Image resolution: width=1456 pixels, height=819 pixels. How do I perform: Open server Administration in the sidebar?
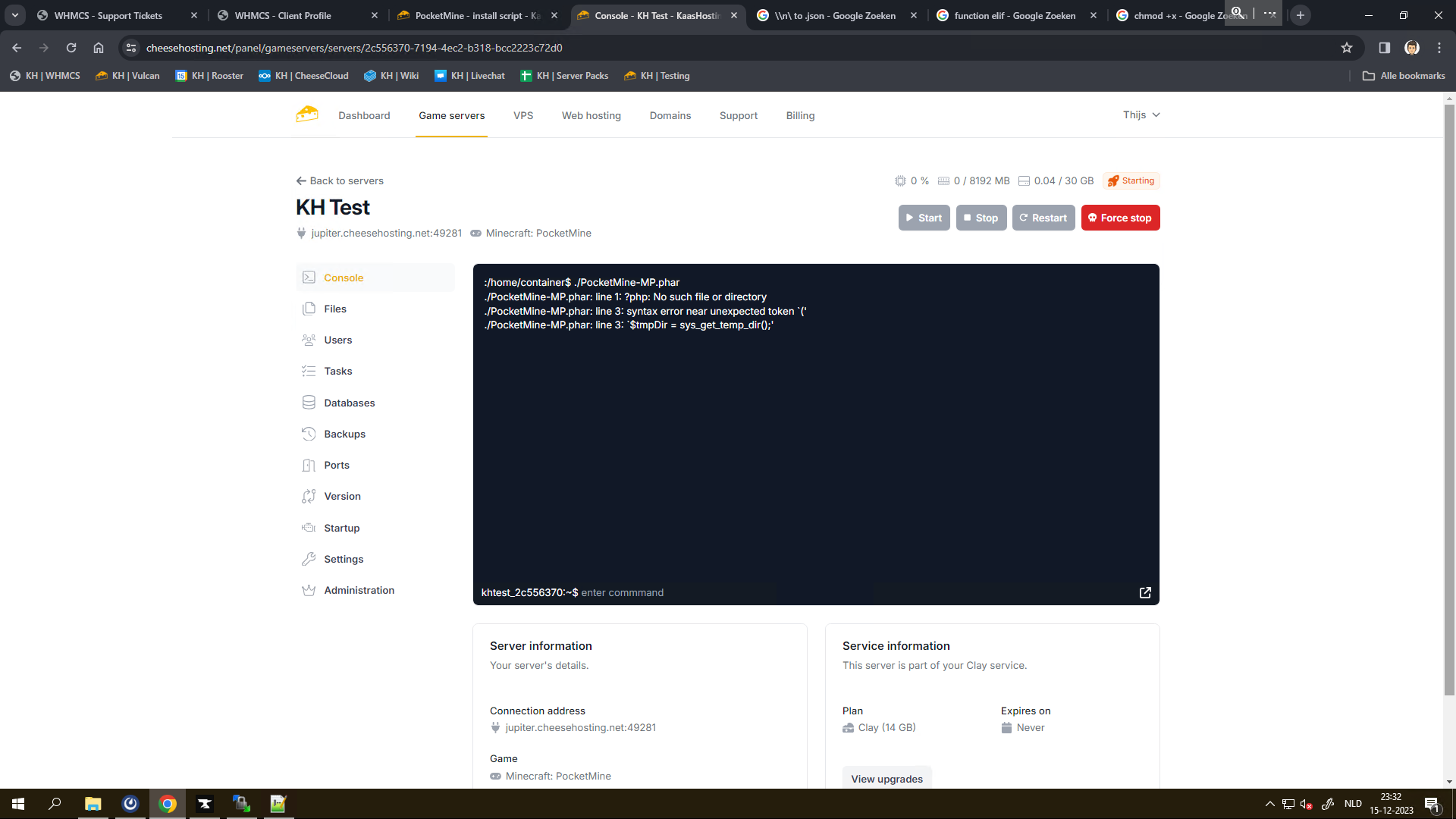click(359, 590)
